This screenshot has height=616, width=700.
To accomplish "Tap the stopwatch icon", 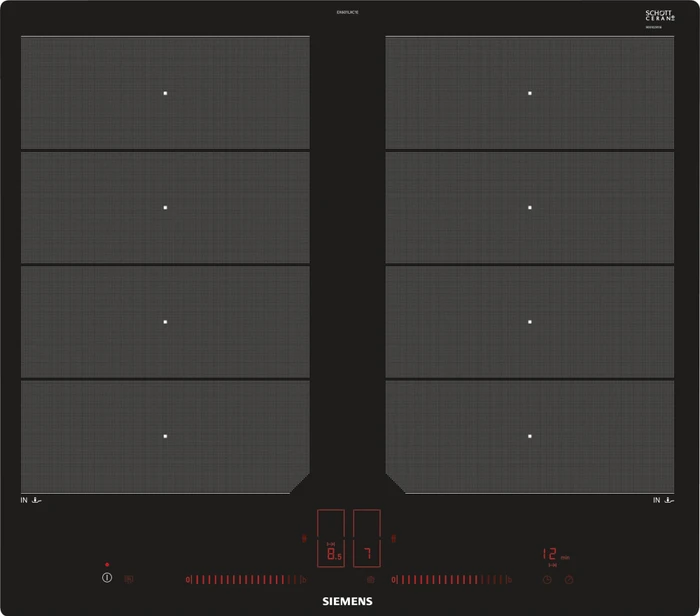I will click(569, 580).
